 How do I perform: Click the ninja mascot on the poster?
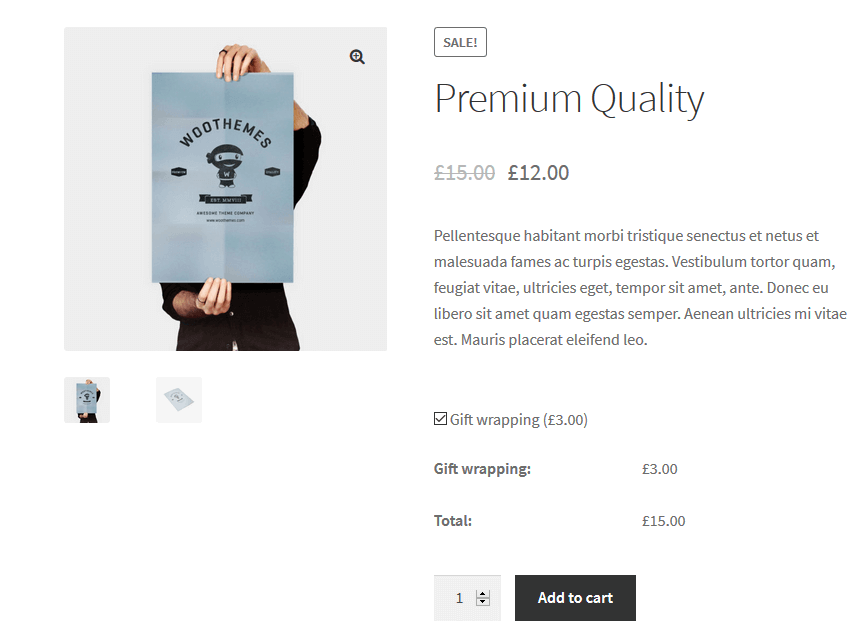(224, 167)
